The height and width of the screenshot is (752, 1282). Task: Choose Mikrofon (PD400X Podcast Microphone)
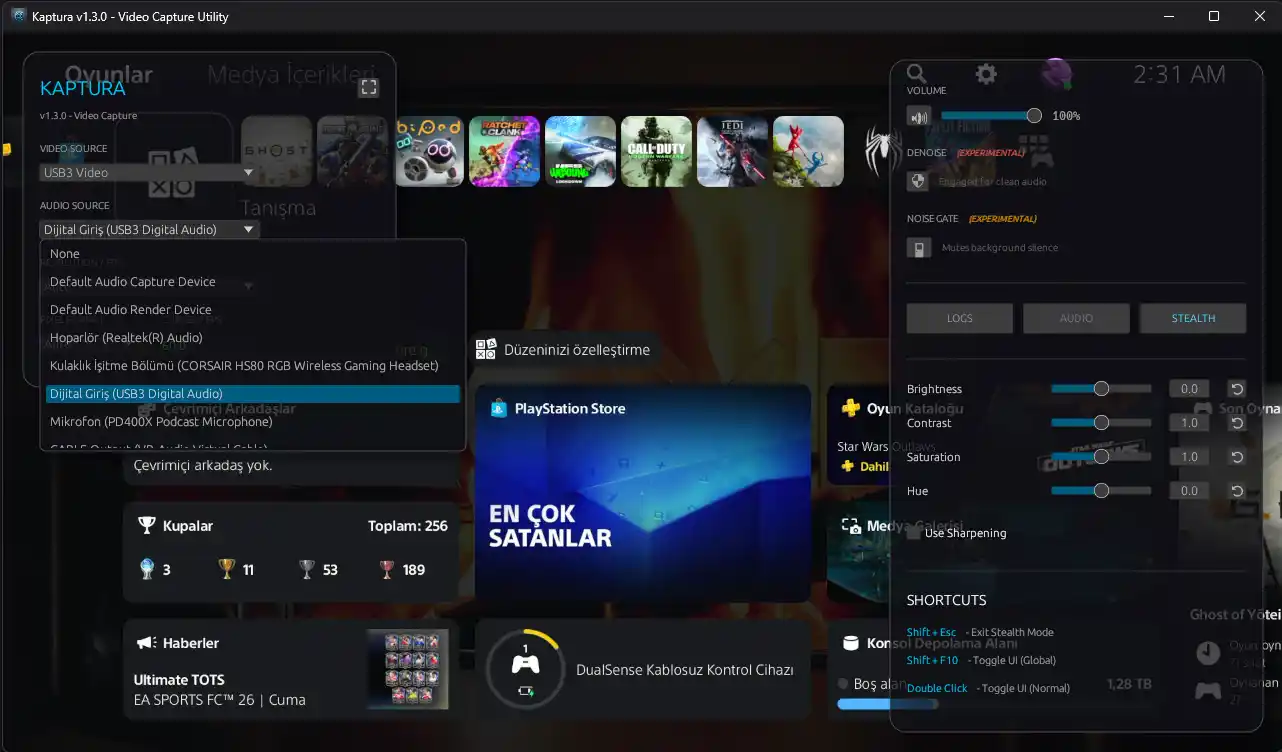[x=253, y=422]
